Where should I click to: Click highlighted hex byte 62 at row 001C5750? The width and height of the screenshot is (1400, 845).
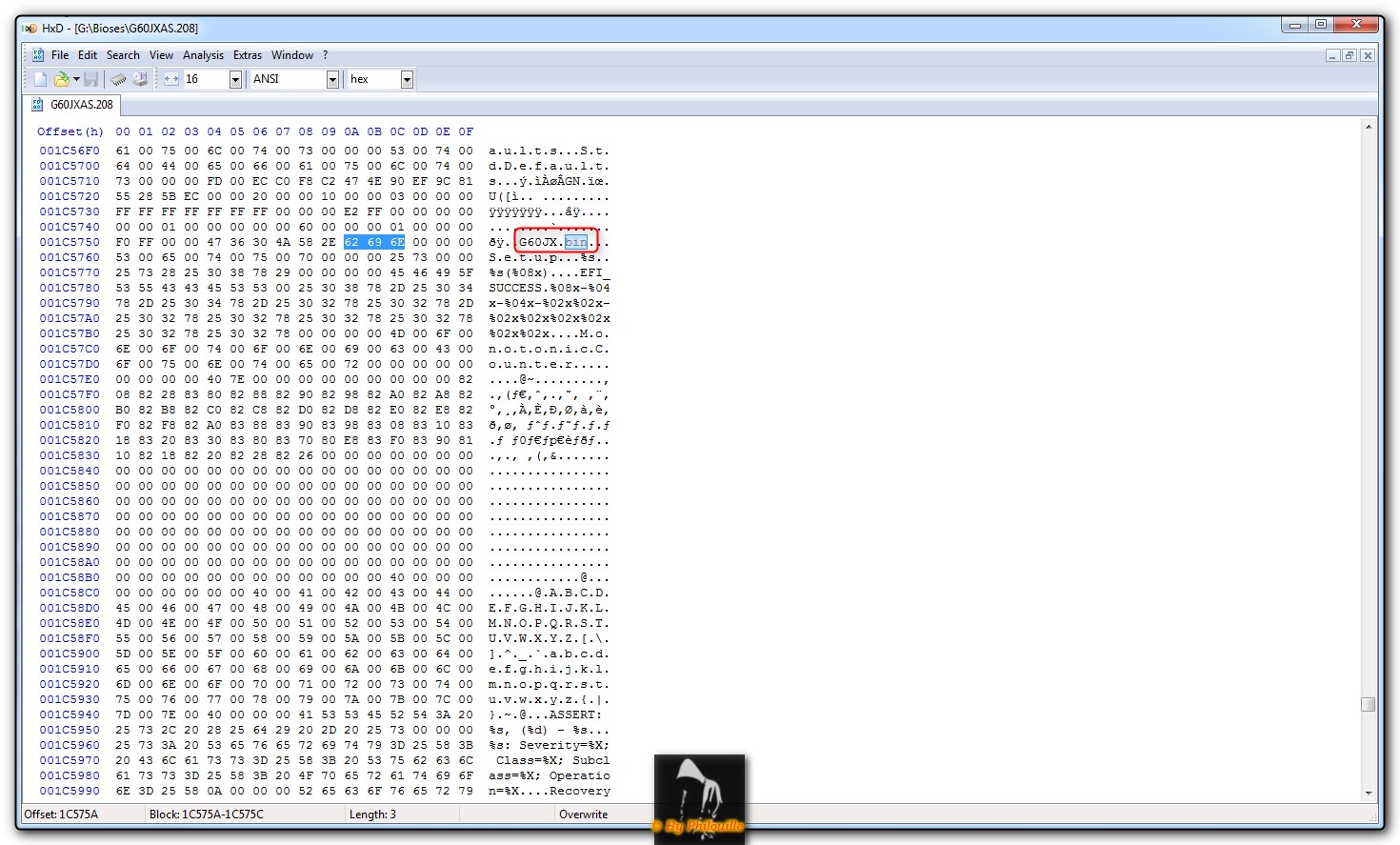351,242
